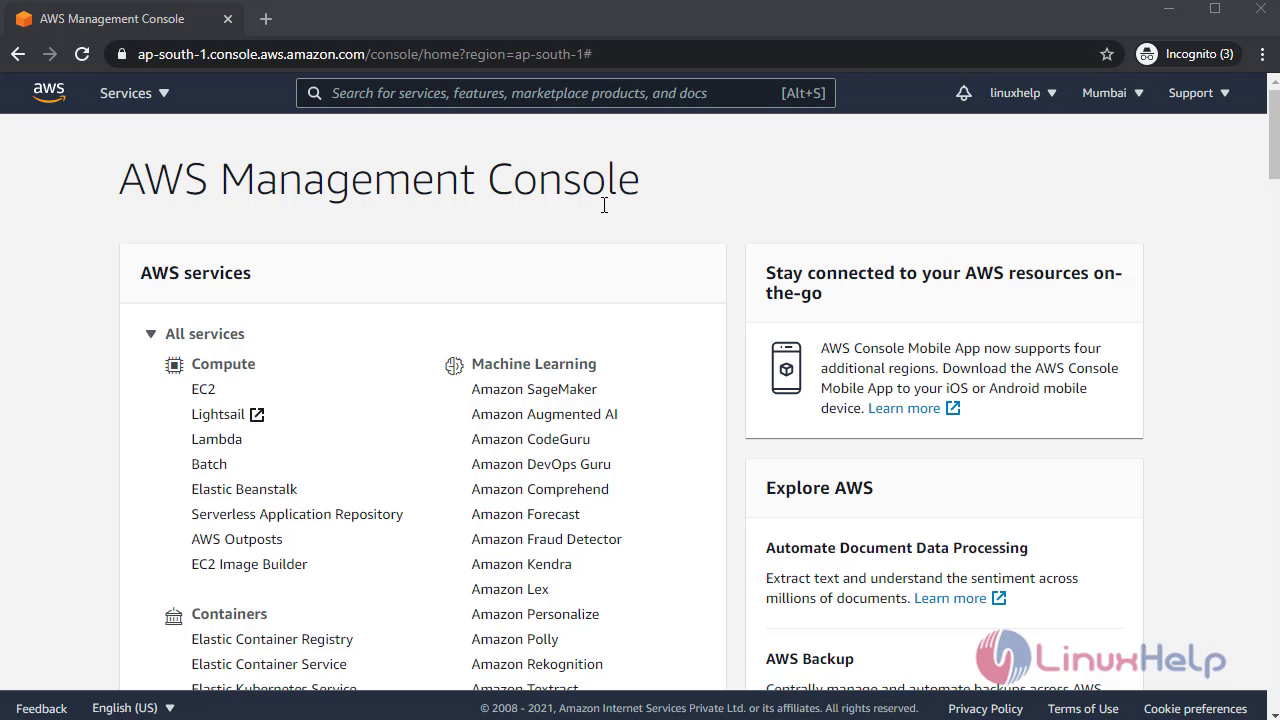This screenshot has width=1280, height=720.
Task: Open the Lambda service
Action: pos(216,439)
